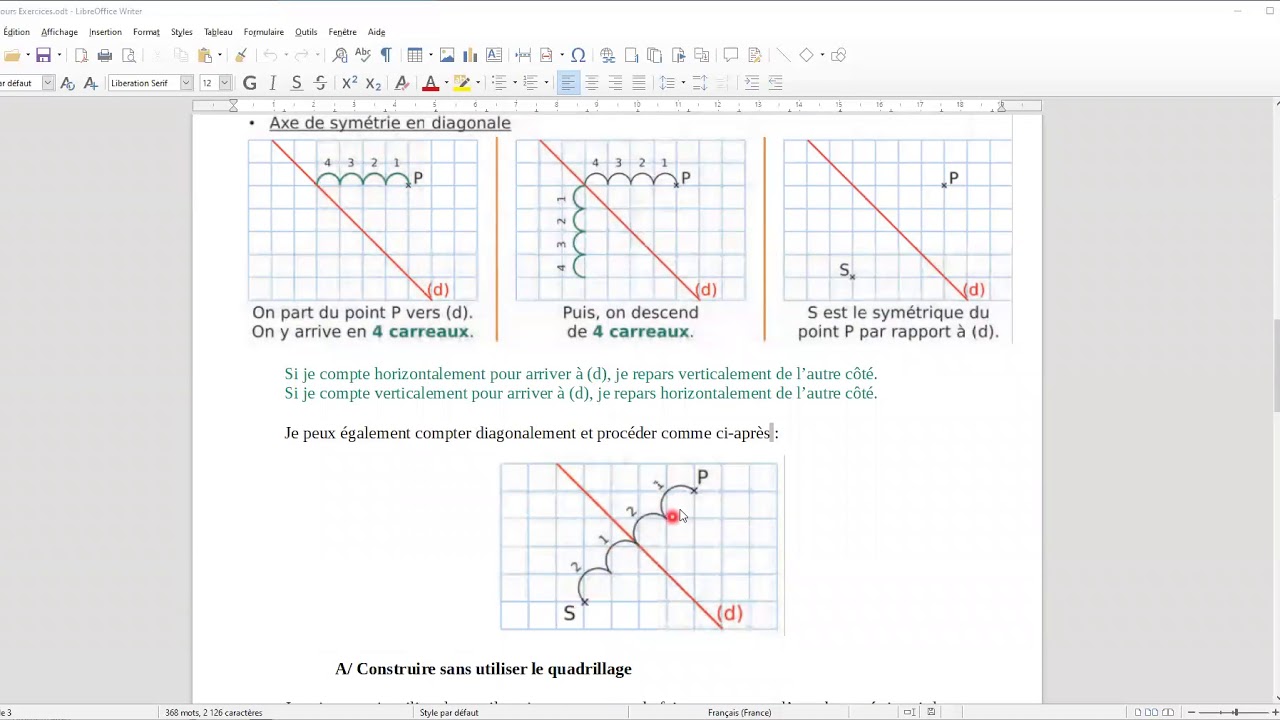Underline the selected text
Image resolution: width=1280 pixels, height=720 pixels.
click(x=297, y=83)
